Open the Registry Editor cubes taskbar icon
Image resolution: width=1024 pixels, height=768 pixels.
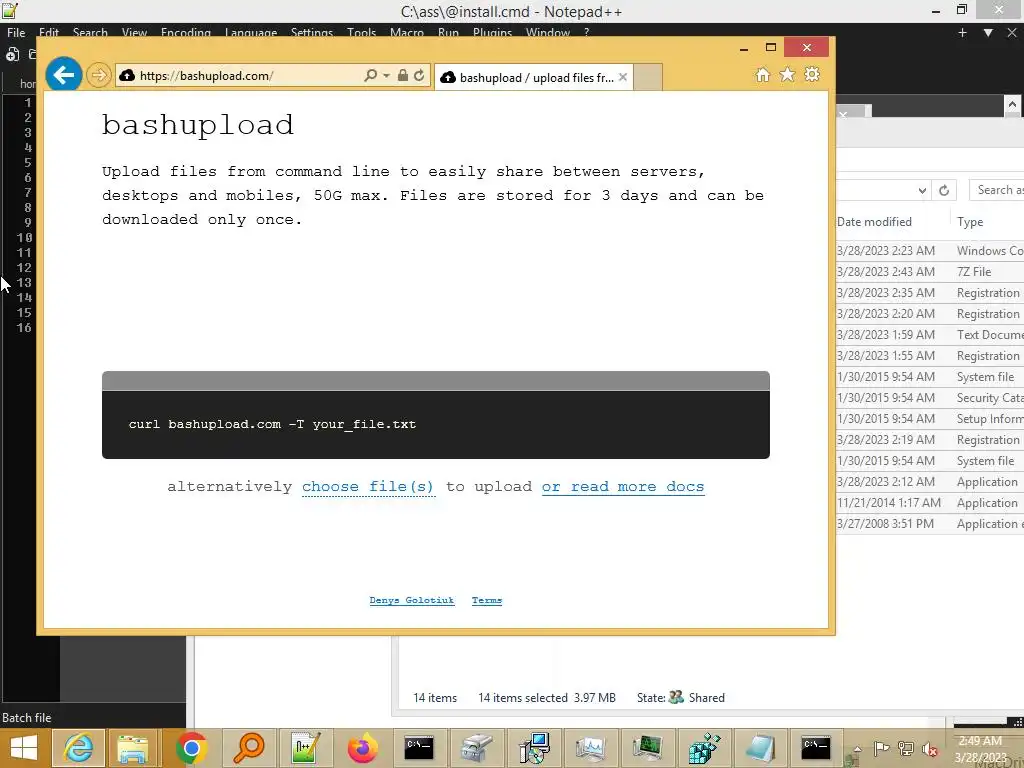[x=704, y=748]
